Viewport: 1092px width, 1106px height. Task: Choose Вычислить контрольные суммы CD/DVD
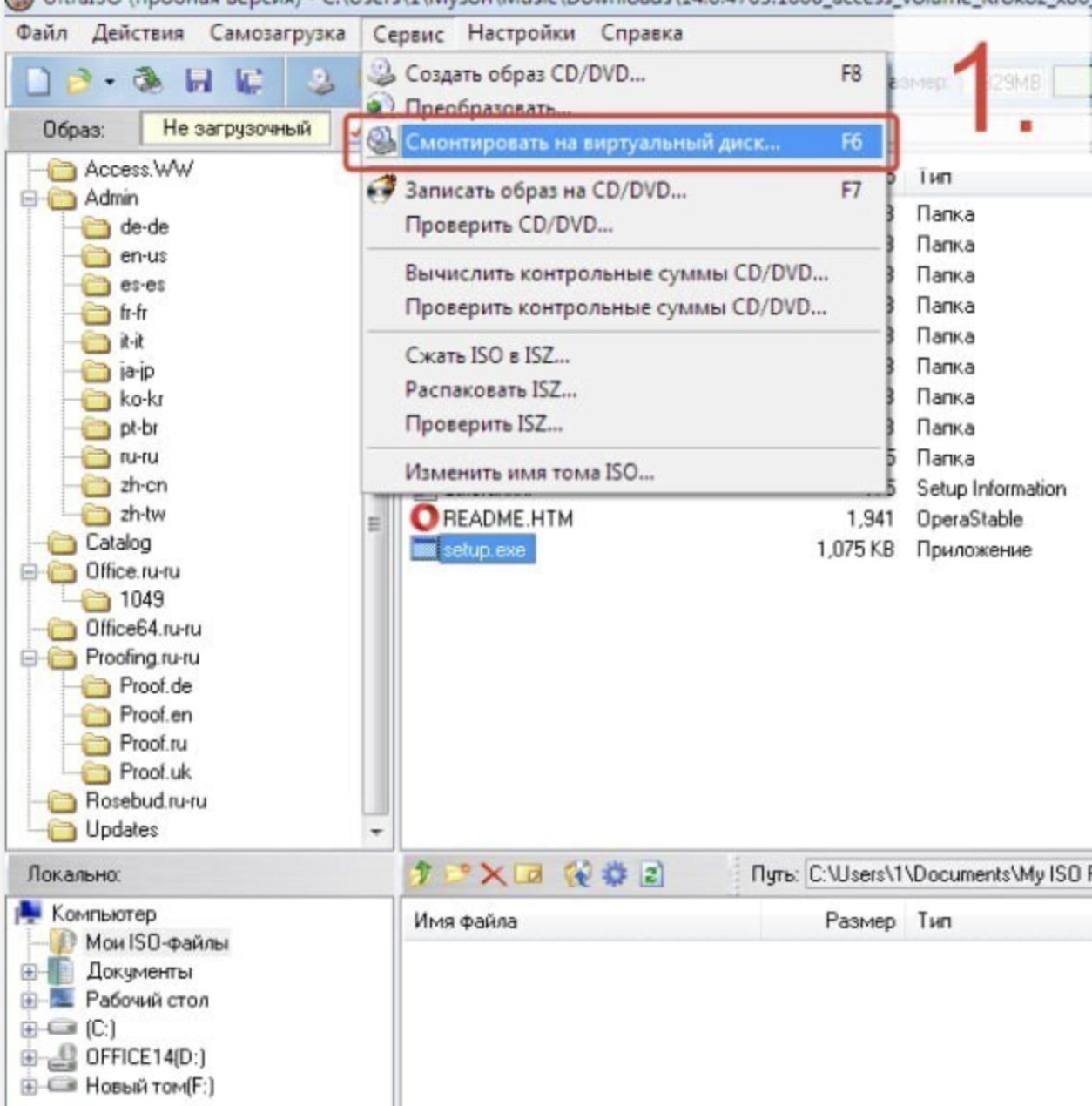tap(624, 273)
